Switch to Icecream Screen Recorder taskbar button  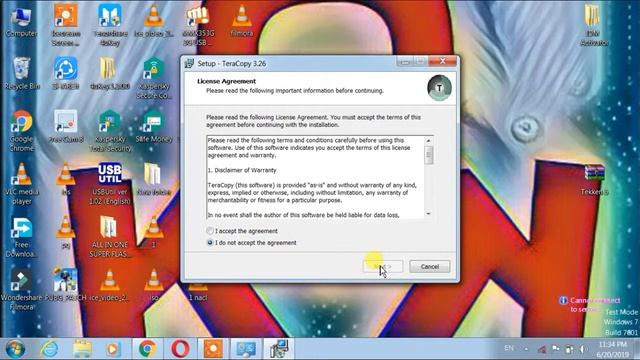tap(213, 349)
